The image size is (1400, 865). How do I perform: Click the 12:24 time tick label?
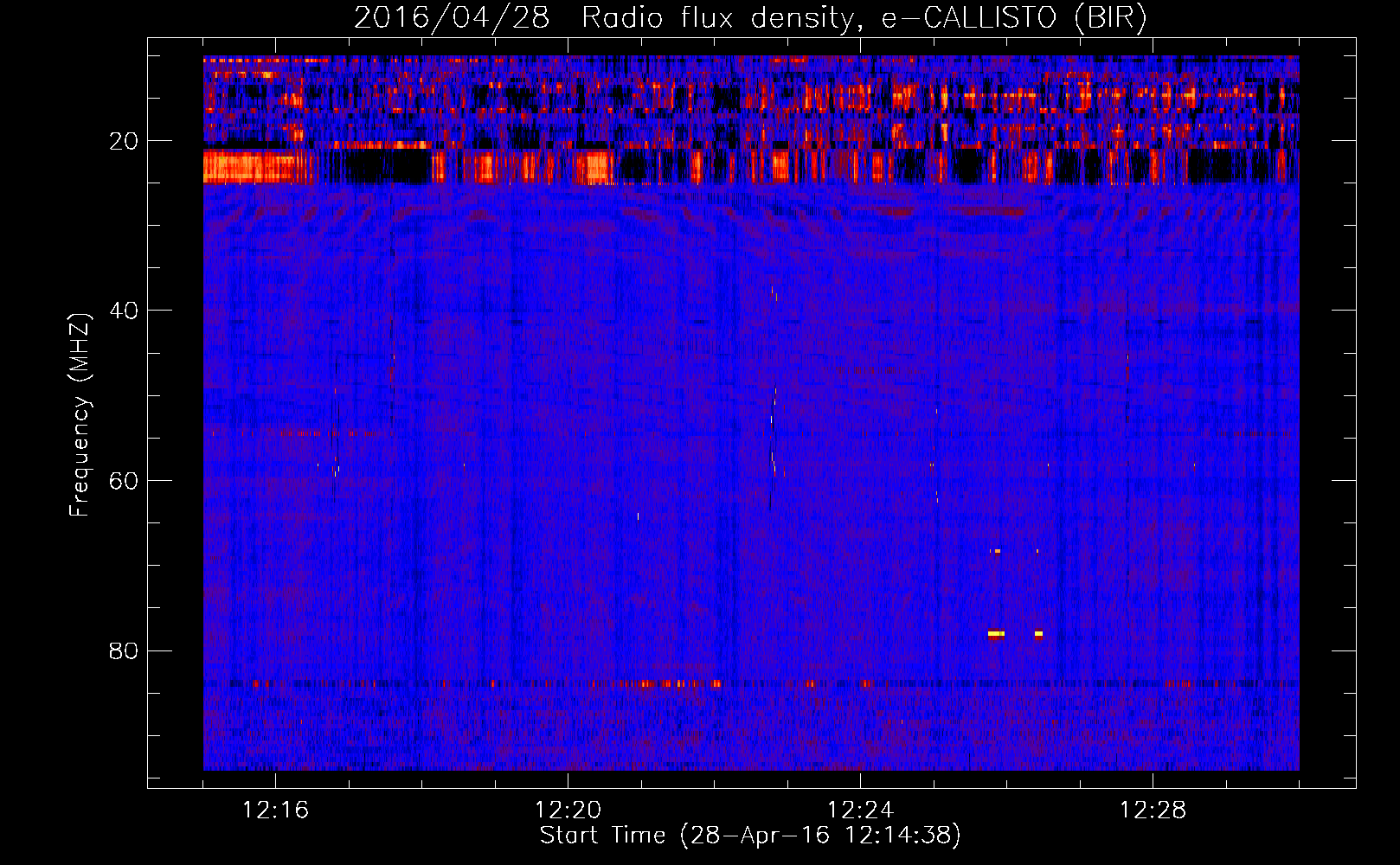[x=861, y=811]
